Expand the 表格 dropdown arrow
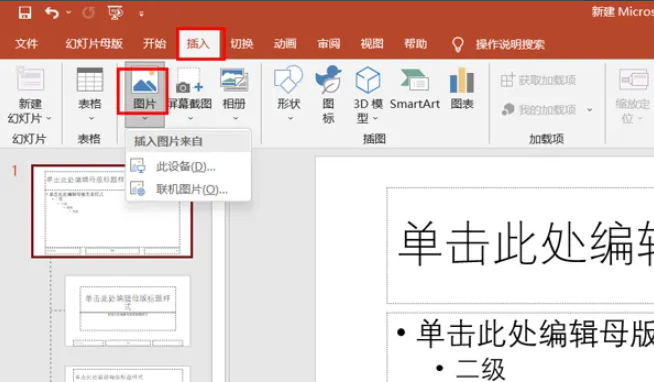 coord(91,119)
